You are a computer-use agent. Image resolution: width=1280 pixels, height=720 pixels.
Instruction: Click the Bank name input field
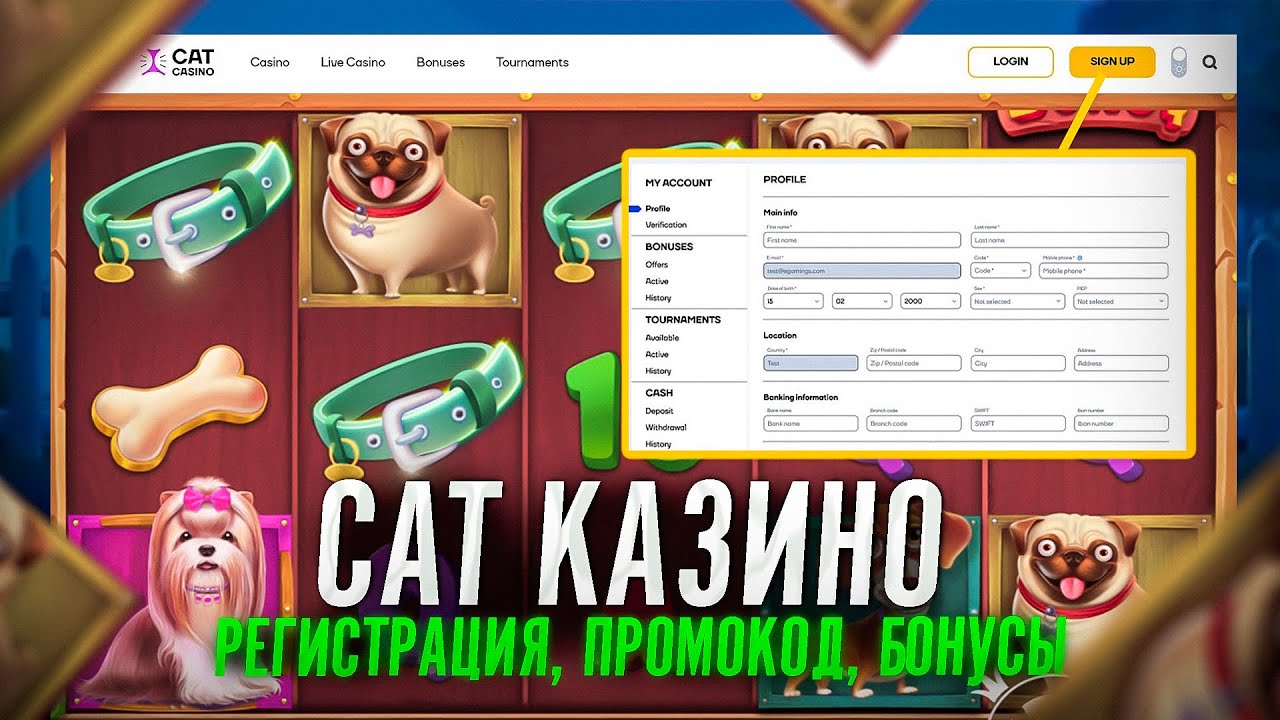coord(811,424)
